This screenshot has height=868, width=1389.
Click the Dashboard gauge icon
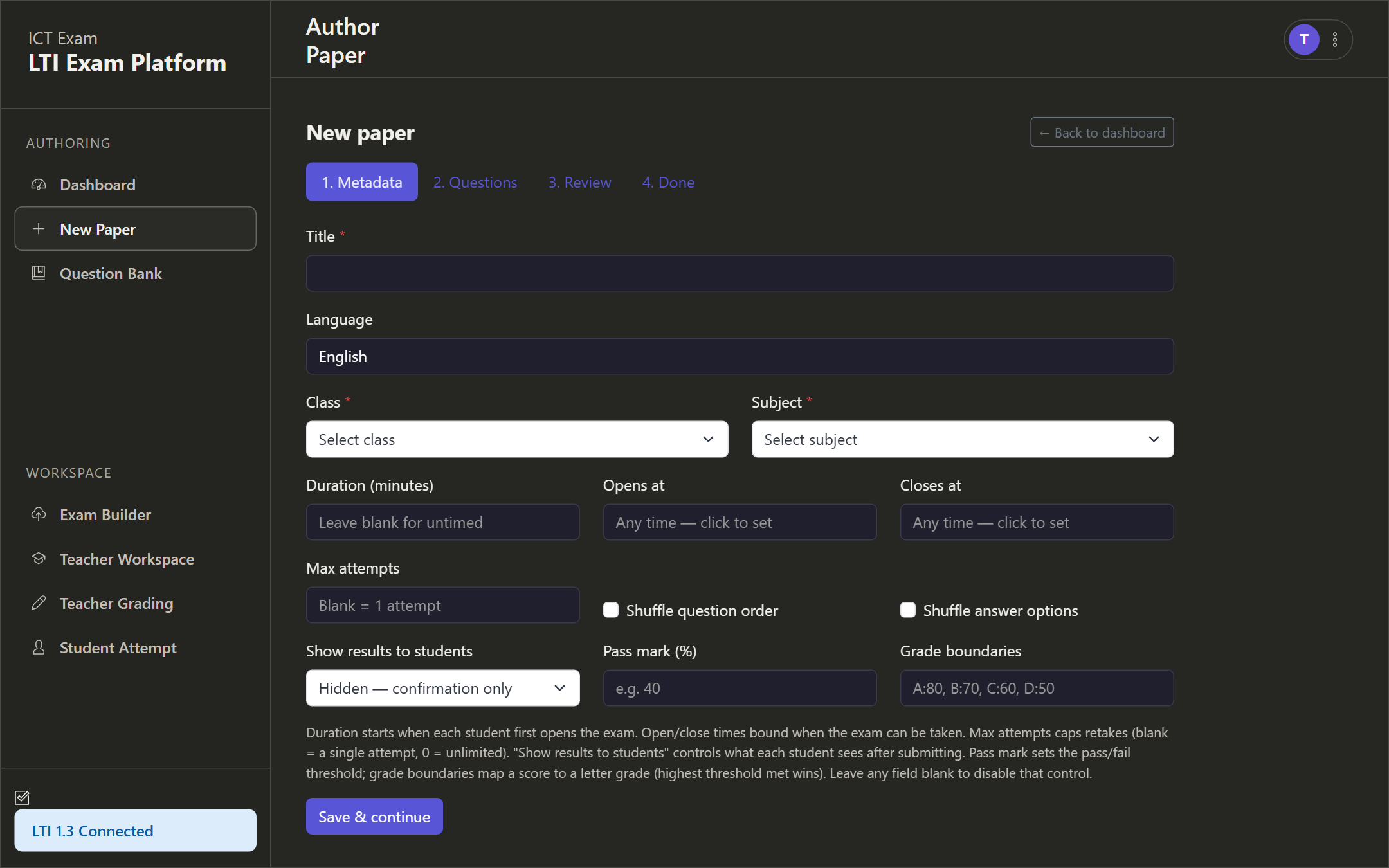39,185
